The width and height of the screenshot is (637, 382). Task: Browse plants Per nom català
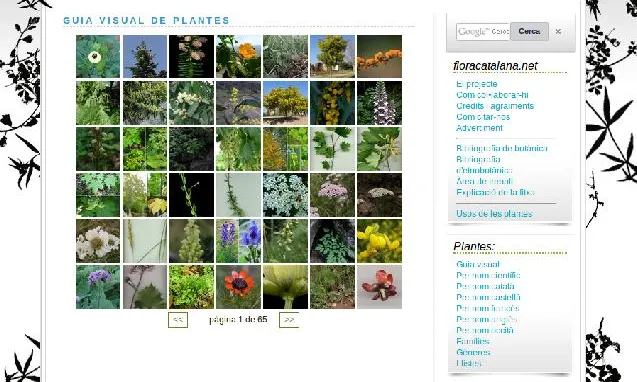coord(485,286)
